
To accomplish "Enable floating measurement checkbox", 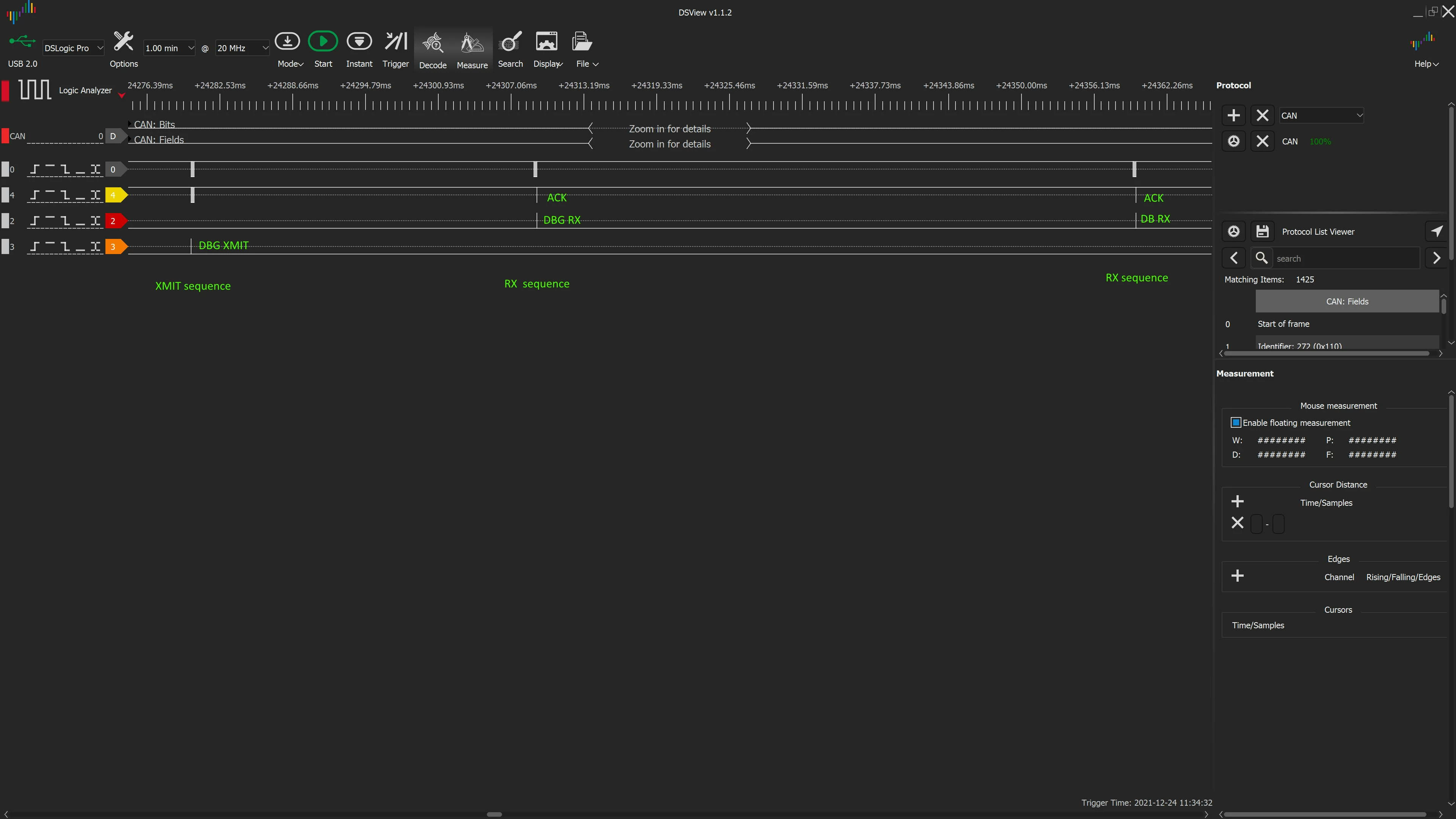I will (1236, 423).
